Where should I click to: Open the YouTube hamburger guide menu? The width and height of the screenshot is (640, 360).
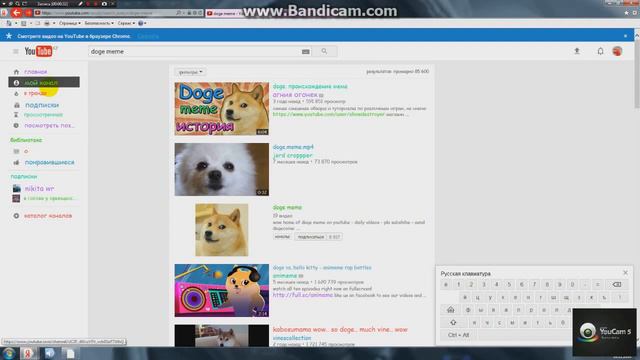coord(16,51)
